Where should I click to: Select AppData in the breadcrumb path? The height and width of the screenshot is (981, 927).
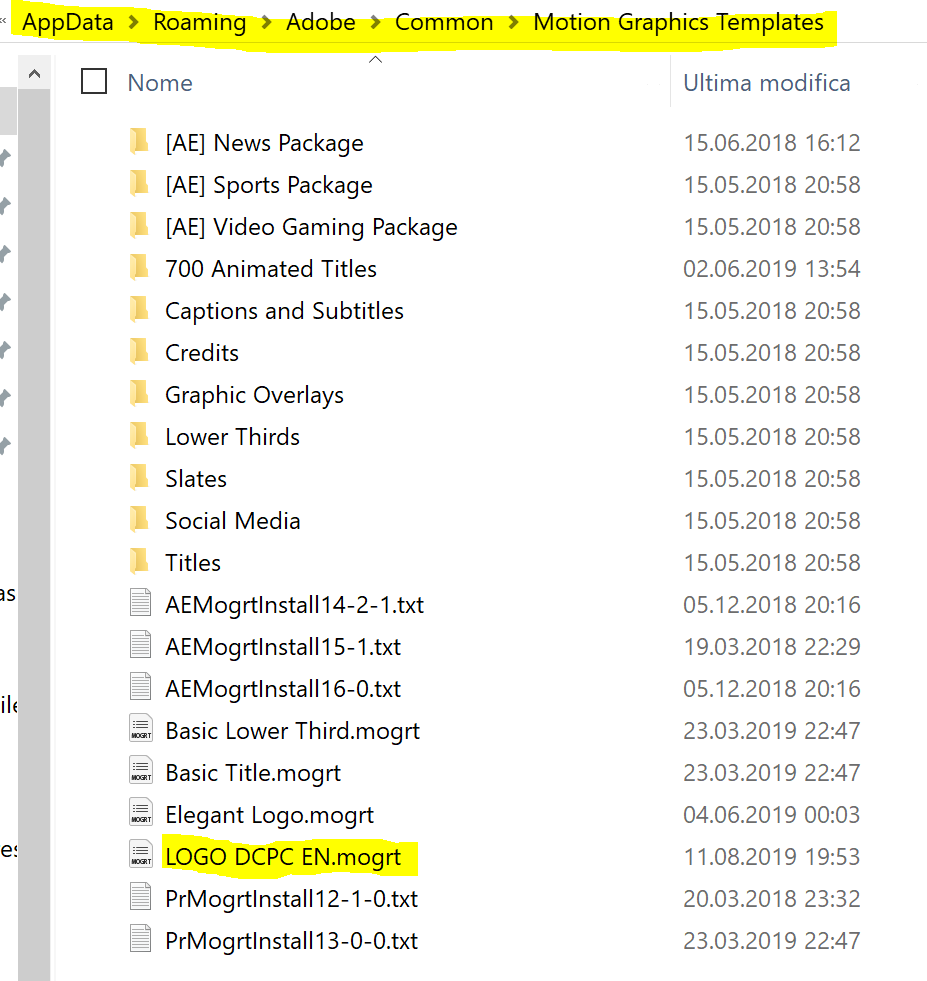(67, 21)
